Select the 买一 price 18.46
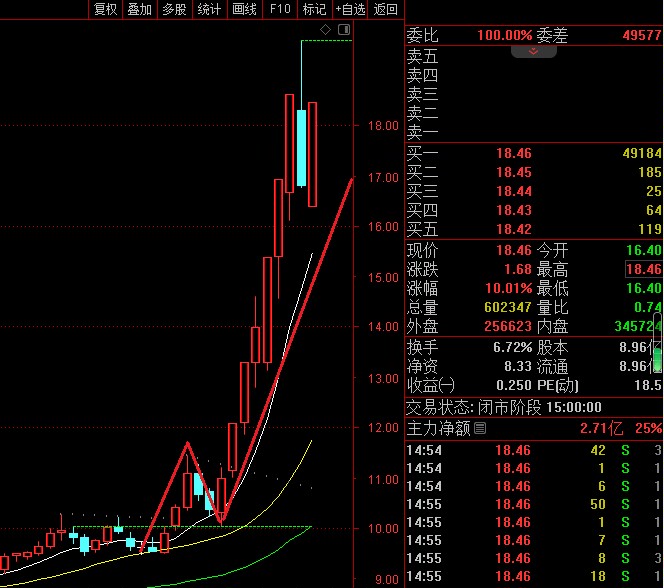664x588 pixels. [x=514, y=153]
